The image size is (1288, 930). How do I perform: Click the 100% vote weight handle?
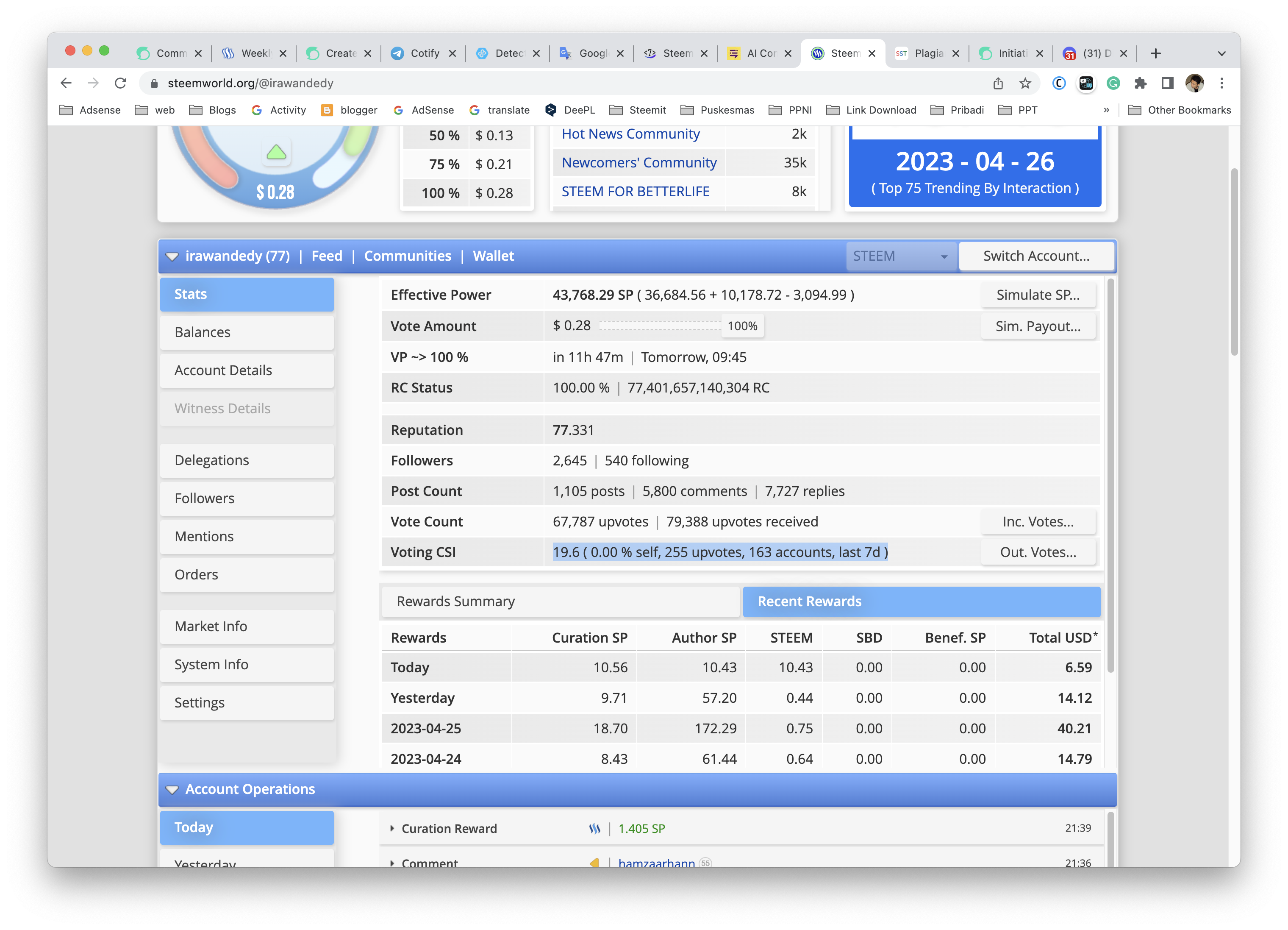click(x=742, y=326)
